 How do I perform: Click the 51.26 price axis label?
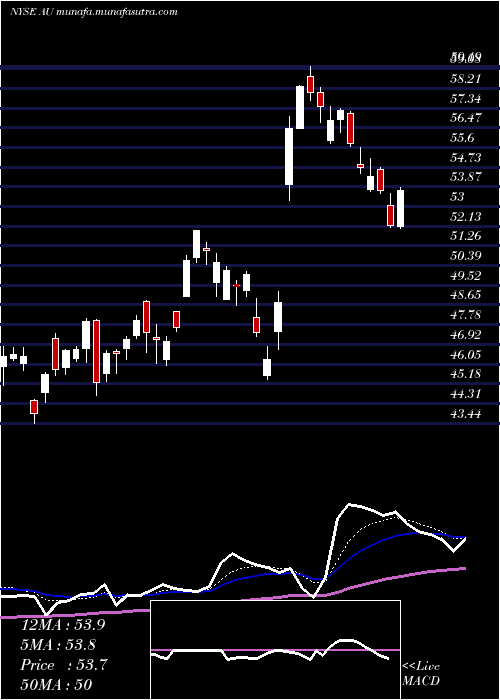pos(466,236)
